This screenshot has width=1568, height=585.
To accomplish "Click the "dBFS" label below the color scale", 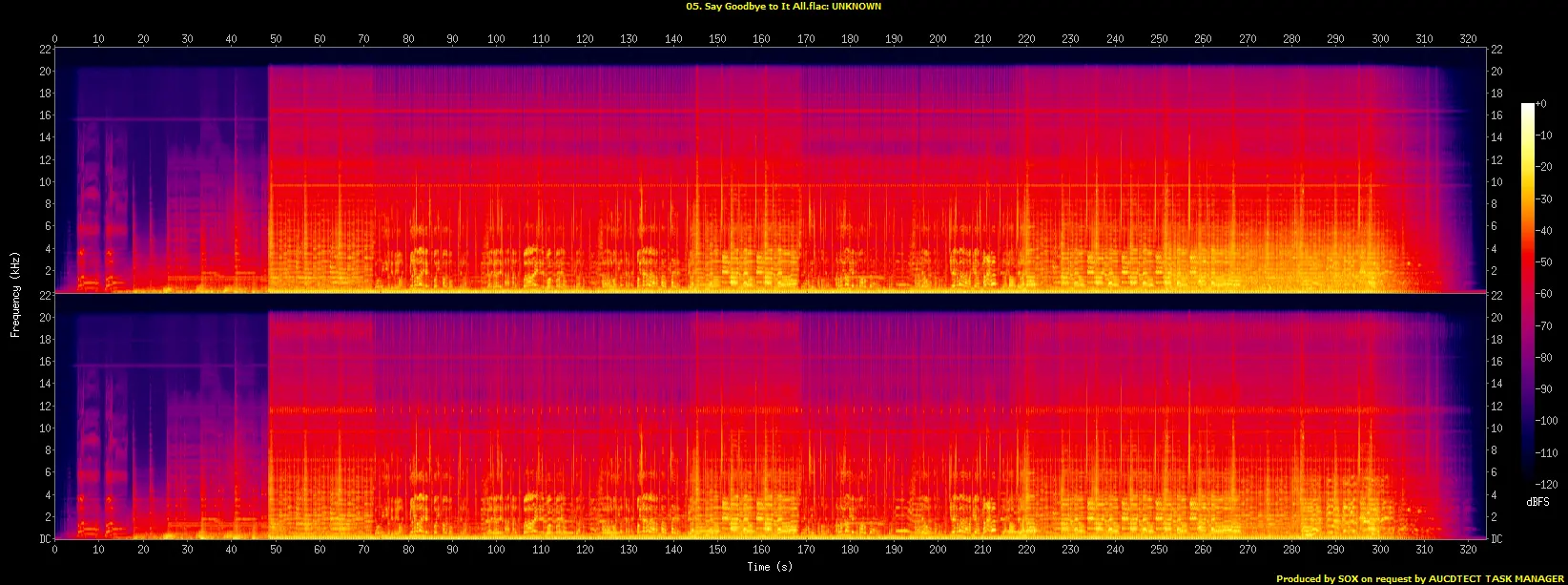I will point(1537,502).
